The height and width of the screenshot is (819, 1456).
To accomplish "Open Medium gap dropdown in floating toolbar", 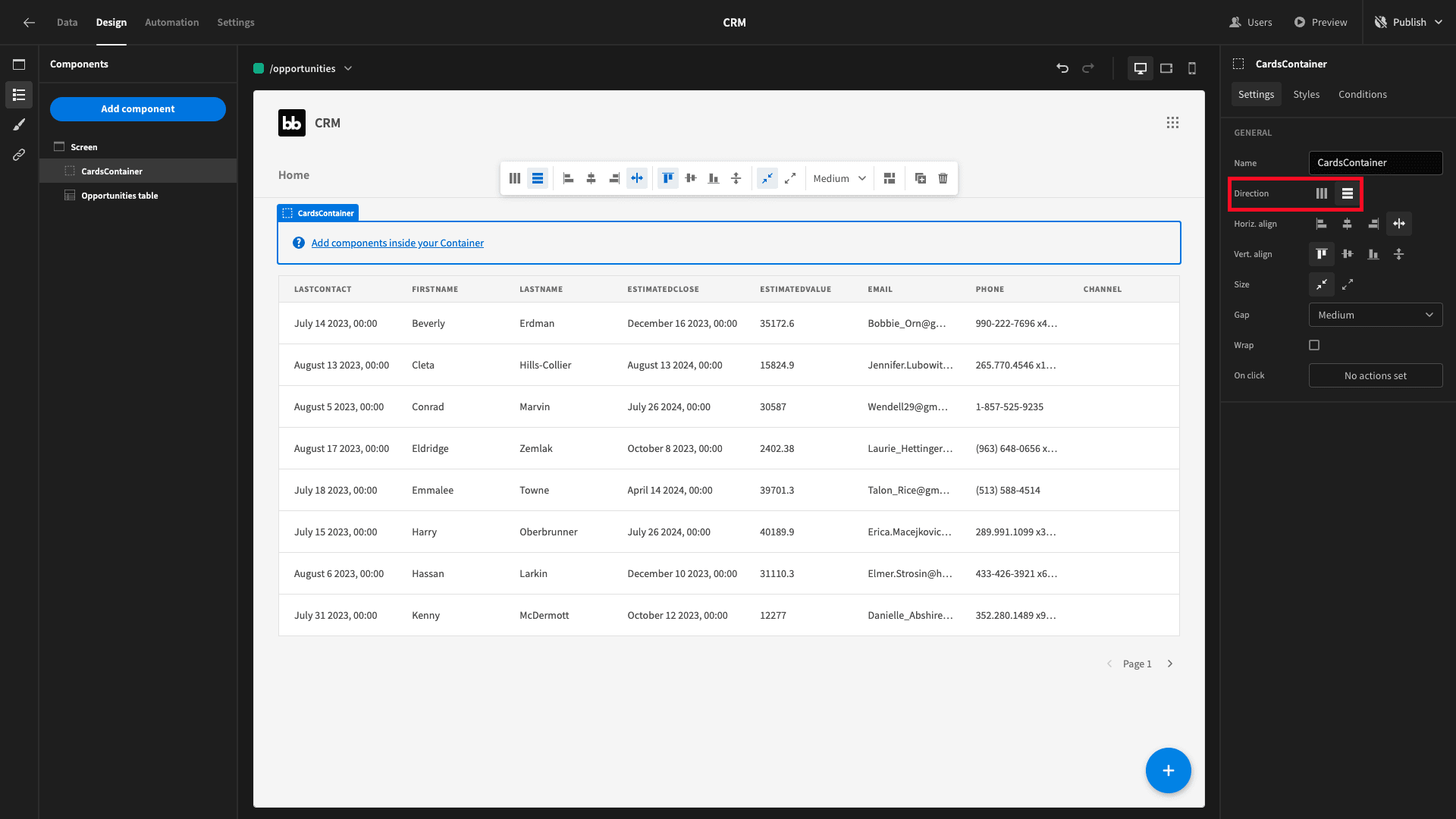I will point(839,178).
